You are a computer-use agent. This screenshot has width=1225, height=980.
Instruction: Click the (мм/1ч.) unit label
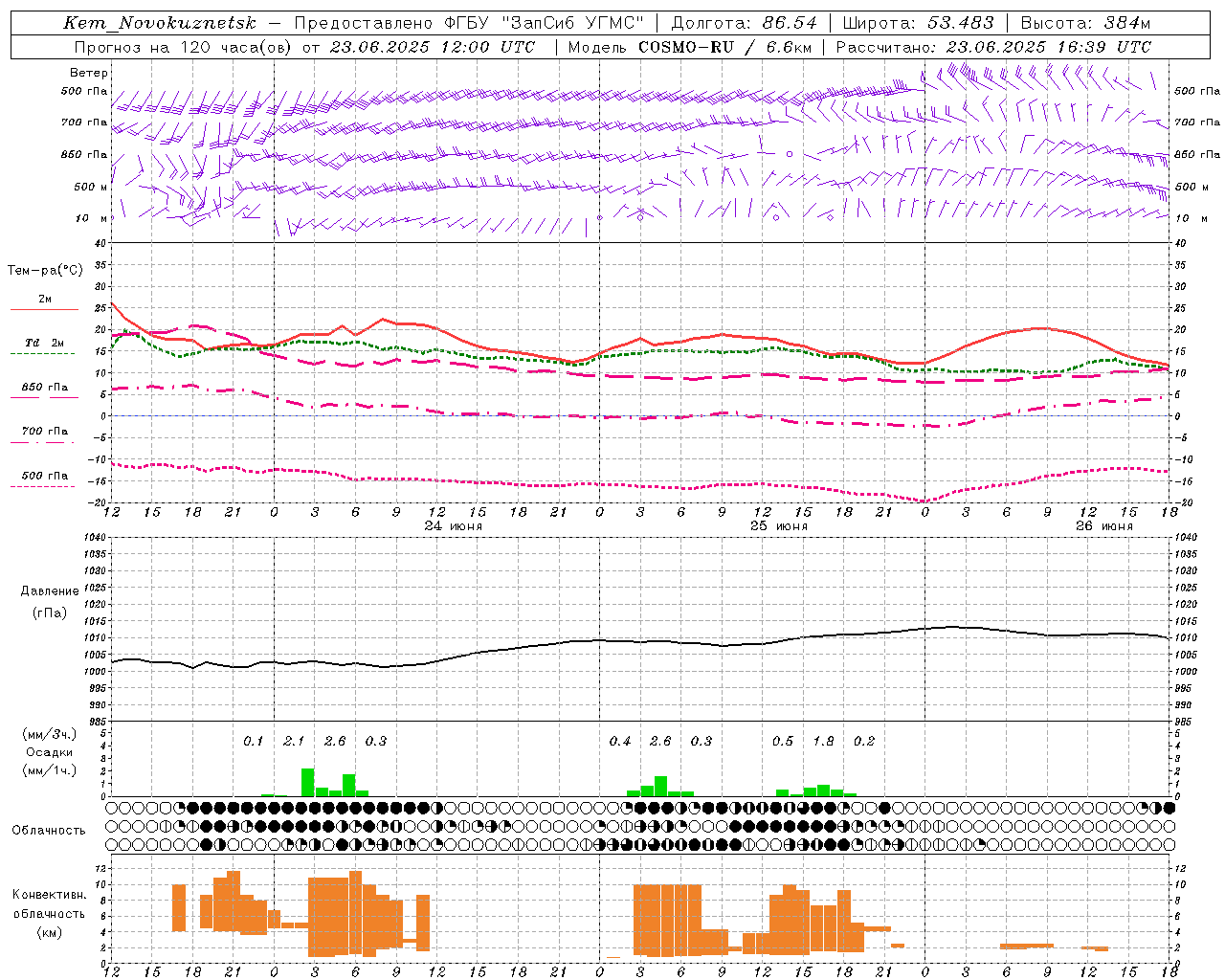point(49,770)
